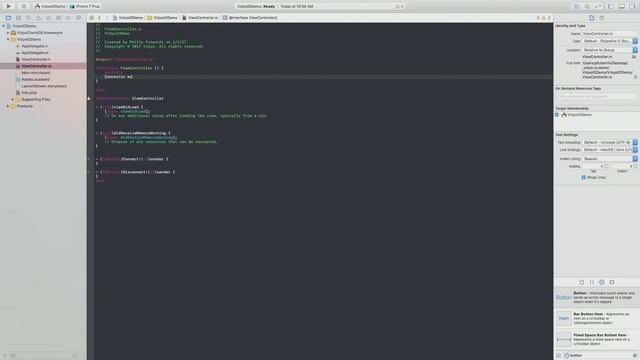
Task: Show the File Template library
Action: [582, 282]
